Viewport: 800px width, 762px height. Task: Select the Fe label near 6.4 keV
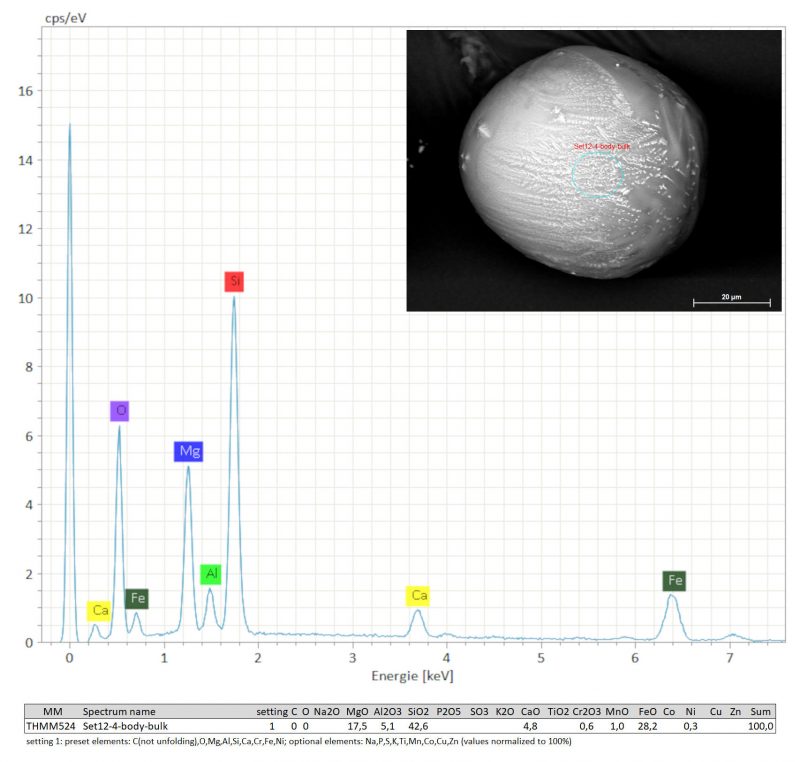[676, 580]
